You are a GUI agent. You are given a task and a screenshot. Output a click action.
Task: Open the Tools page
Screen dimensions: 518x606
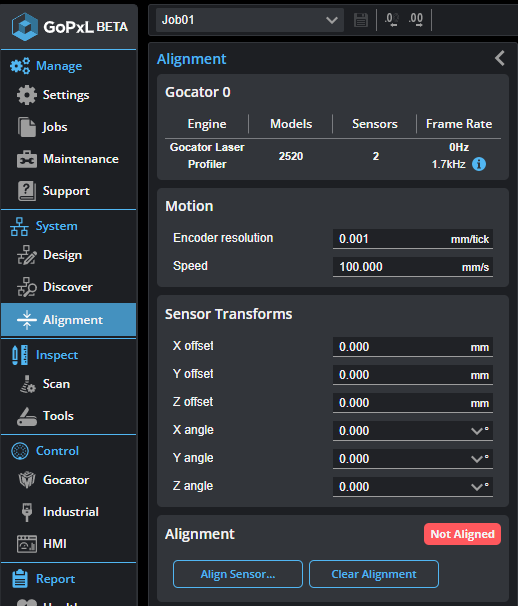point(69,416)
